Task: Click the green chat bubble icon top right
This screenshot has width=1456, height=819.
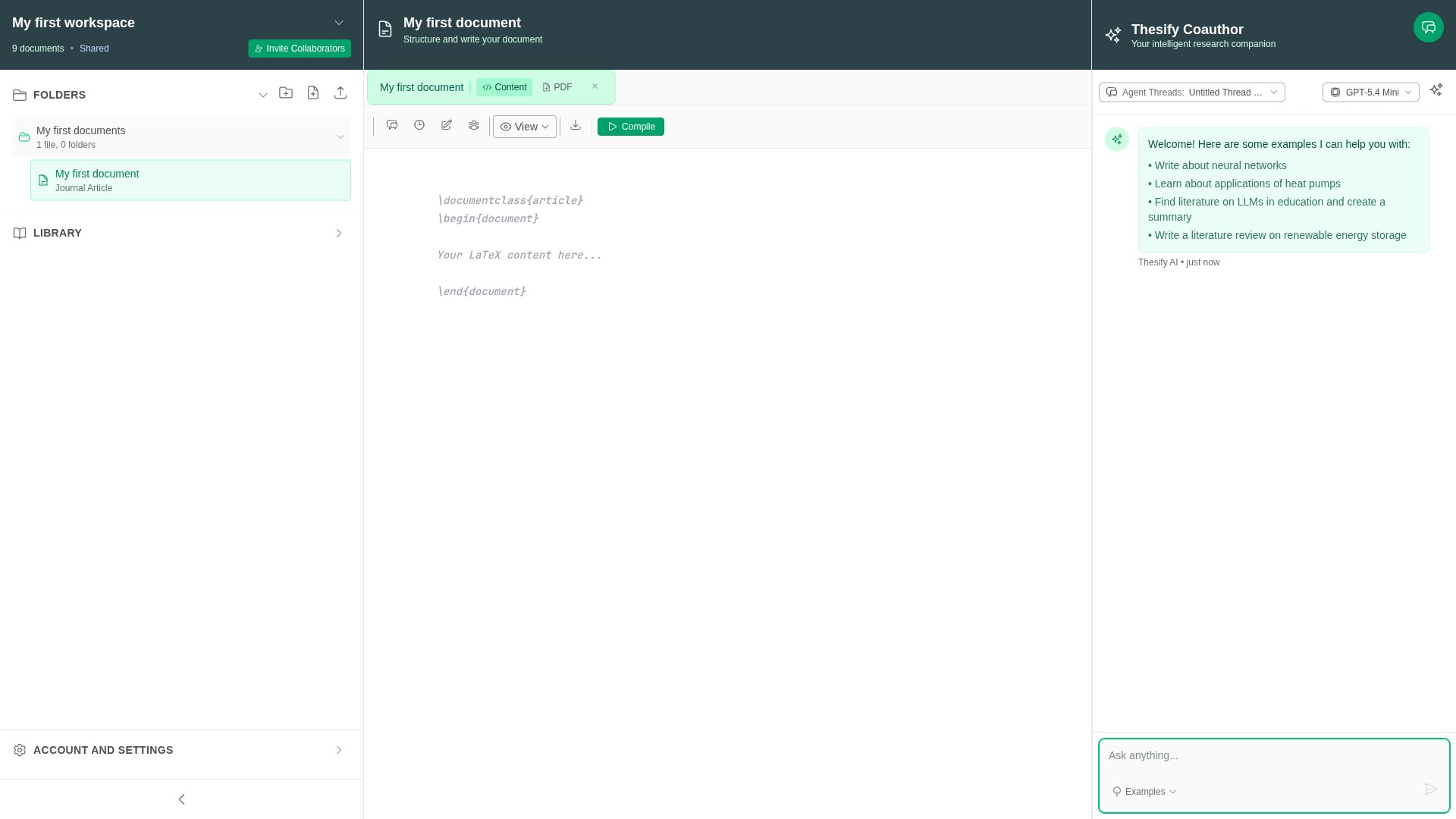Action: 1429,27
